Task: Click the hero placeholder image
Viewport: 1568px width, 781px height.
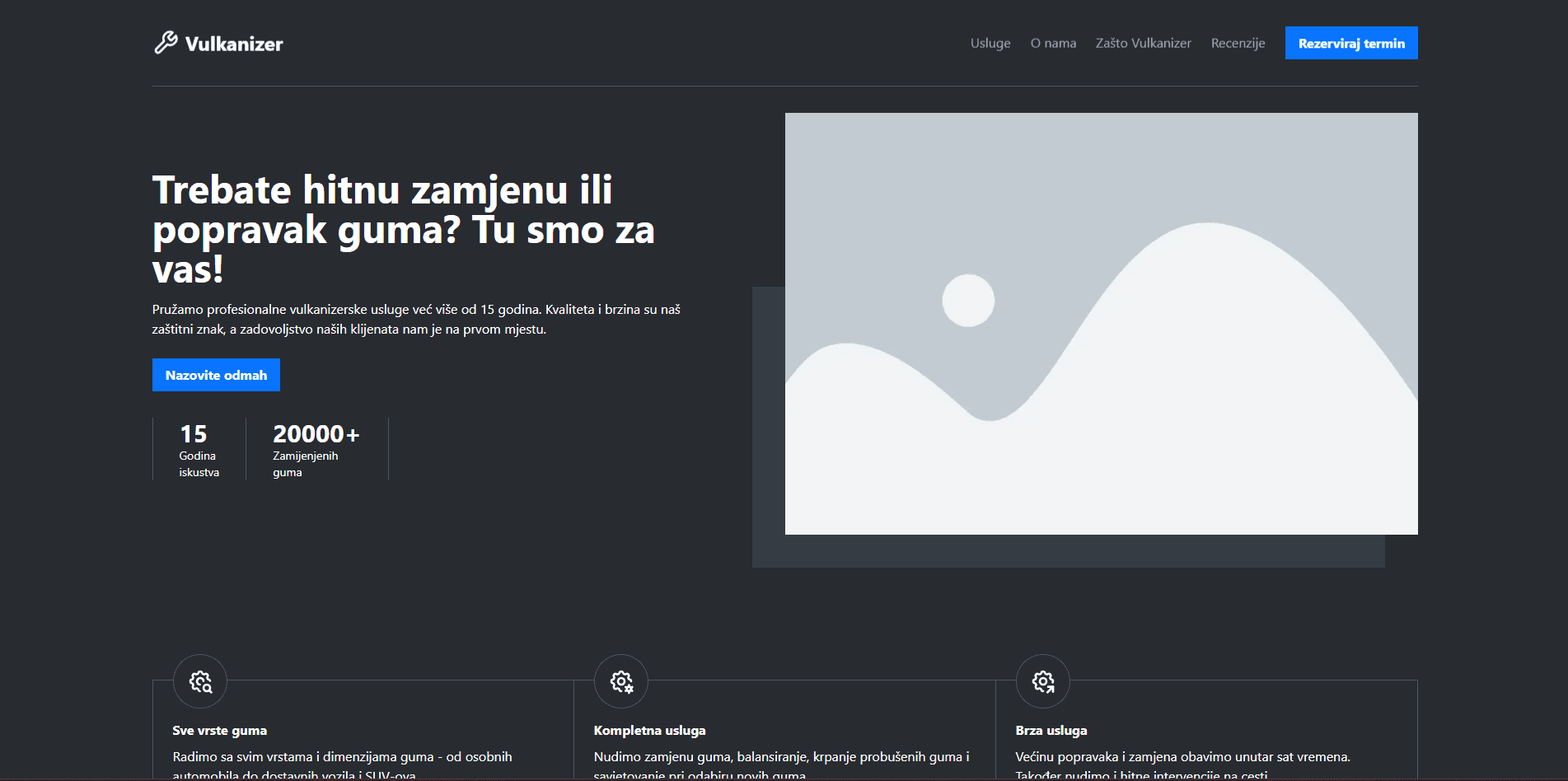Action: (x=1101, y=324)
